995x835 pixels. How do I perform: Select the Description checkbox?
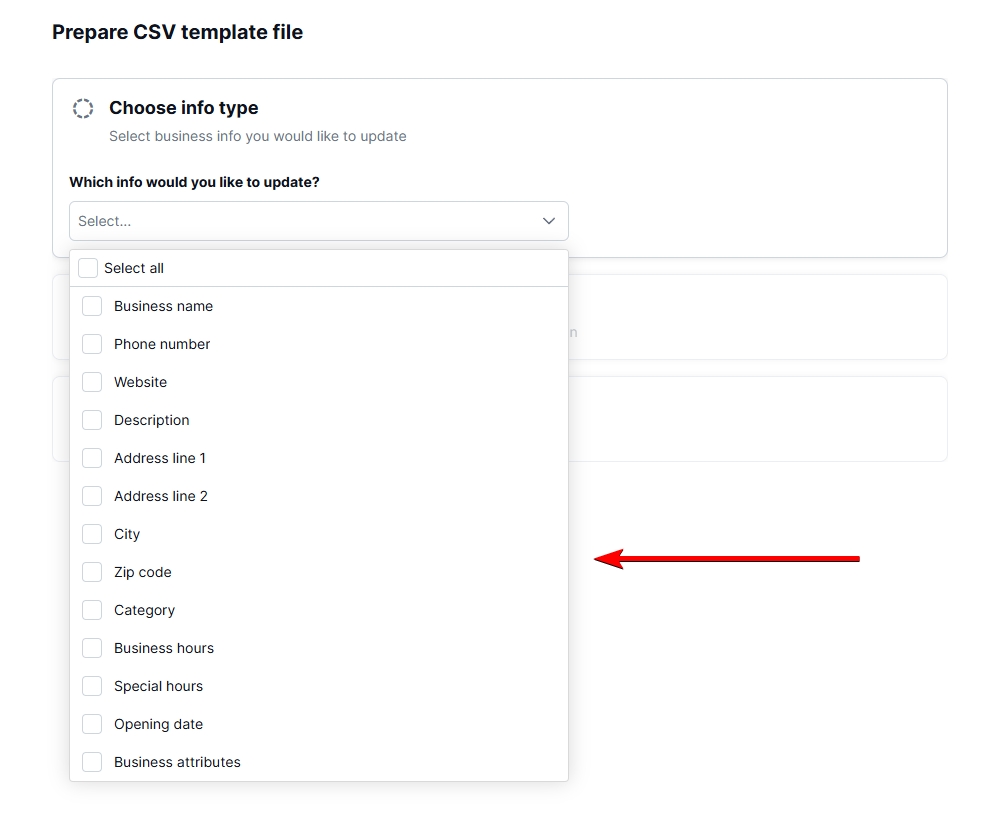(92, 420)
